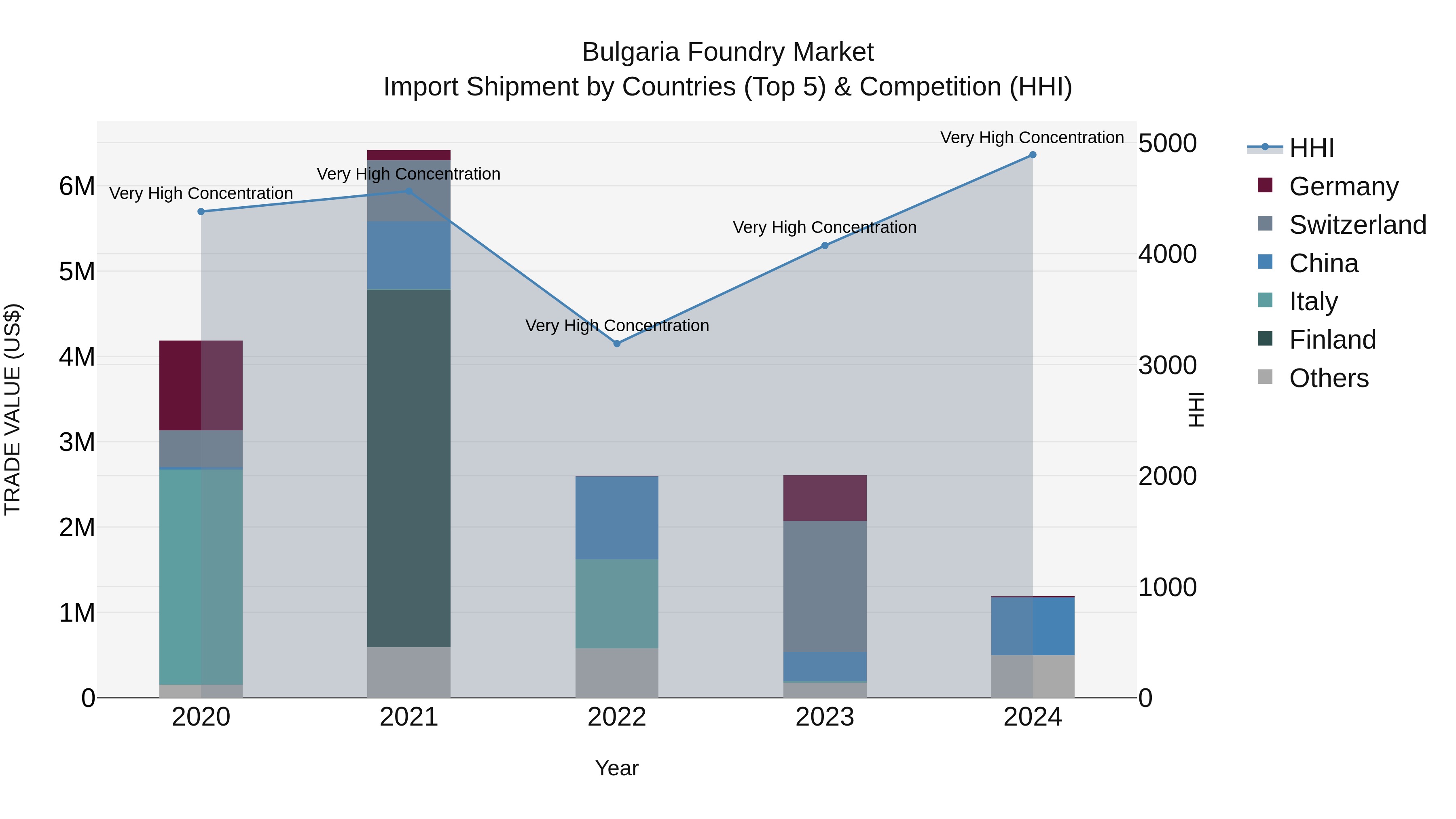The width and height of the screenshot is (1456, 819).
Task: Click the 1M tick on the left axis
Action: click(x=77, y=613)
